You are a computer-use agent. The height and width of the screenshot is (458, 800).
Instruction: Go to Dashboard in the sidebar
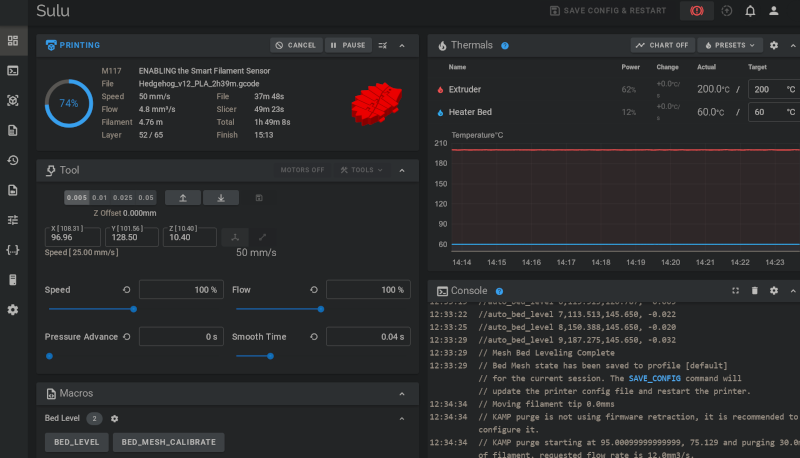coord(13,41)
